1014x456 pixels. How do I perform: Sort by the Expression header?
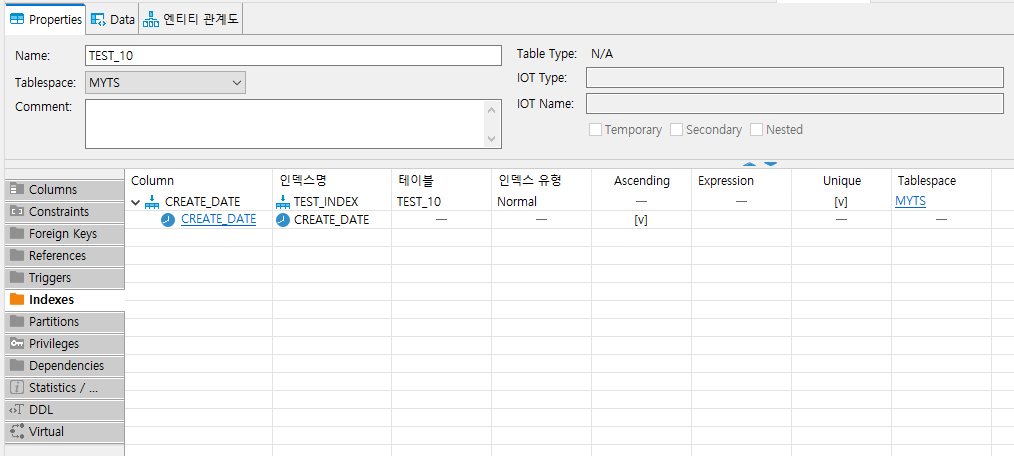[741, 181]
